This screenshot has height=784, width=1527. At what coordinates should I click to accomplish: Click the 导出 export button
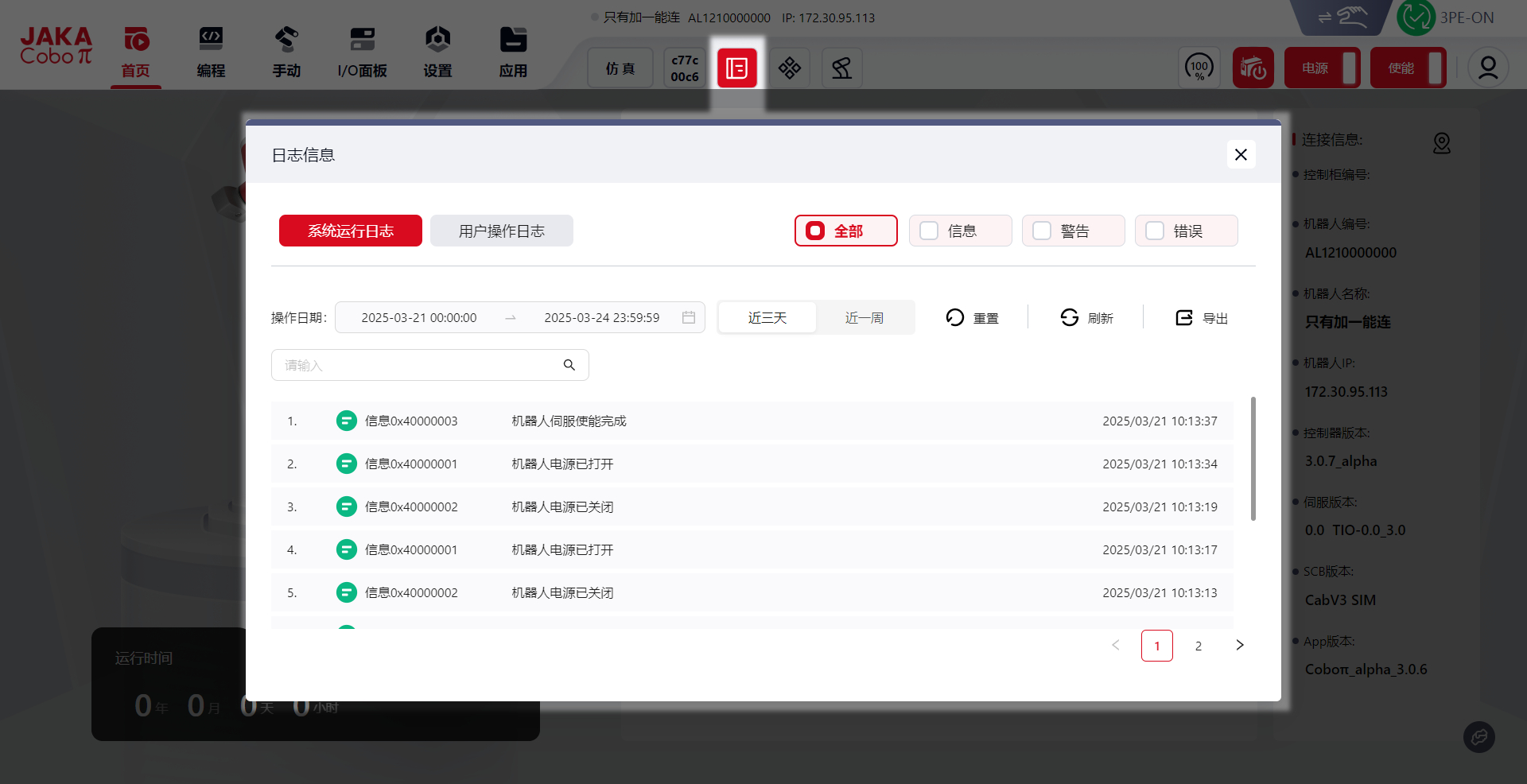pyautogui.click(x=1202, y=318)
